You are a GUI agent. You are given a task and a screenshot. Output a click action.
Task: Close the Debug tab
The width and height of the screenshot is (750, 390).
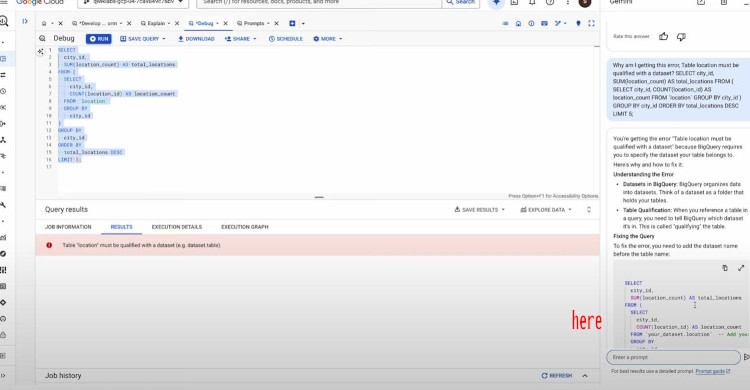tap(225, 23)
